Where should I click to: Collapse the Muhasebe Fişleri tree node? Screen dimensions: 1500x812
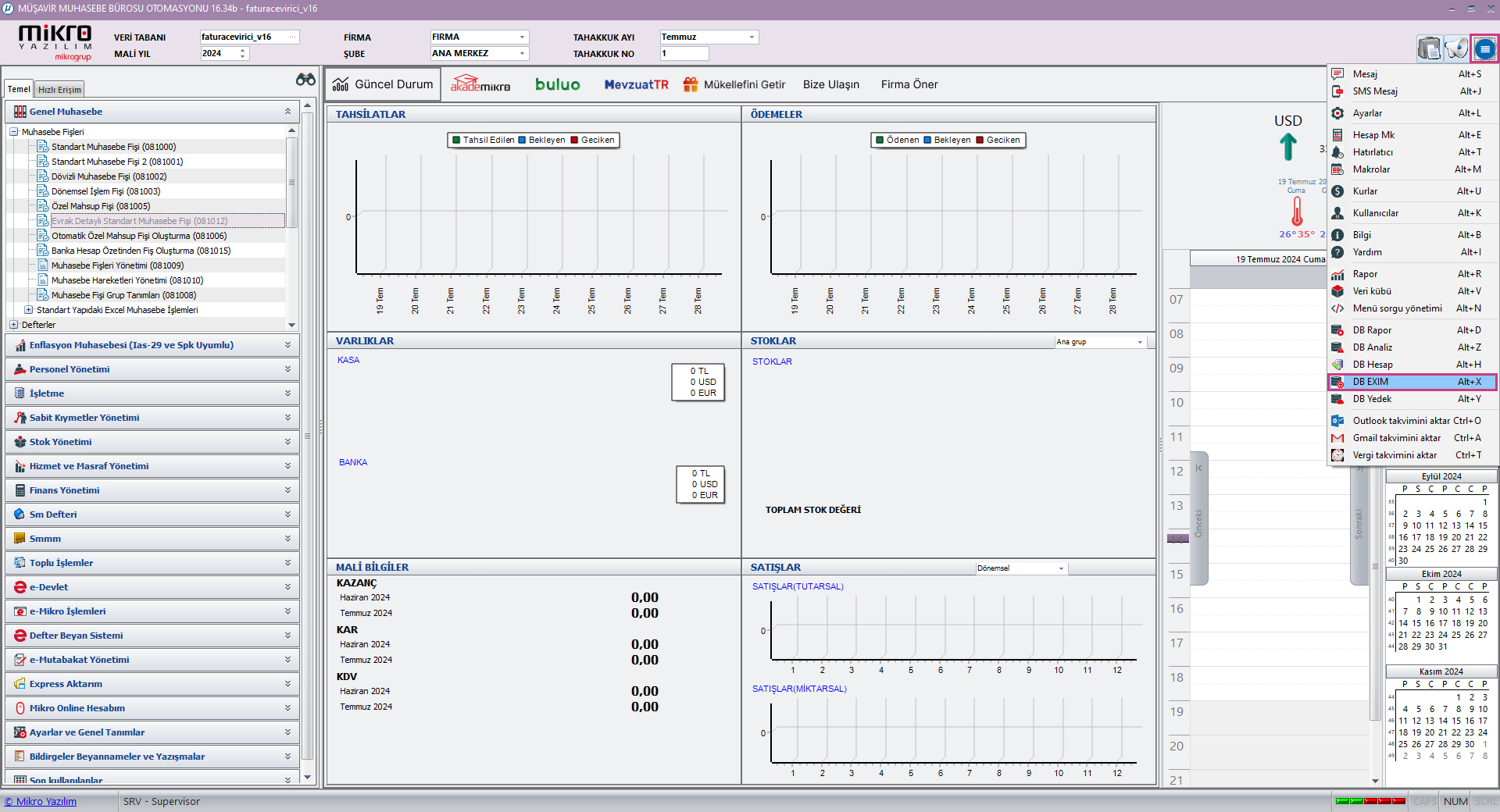pyautogui.click(x=13, y=132)
